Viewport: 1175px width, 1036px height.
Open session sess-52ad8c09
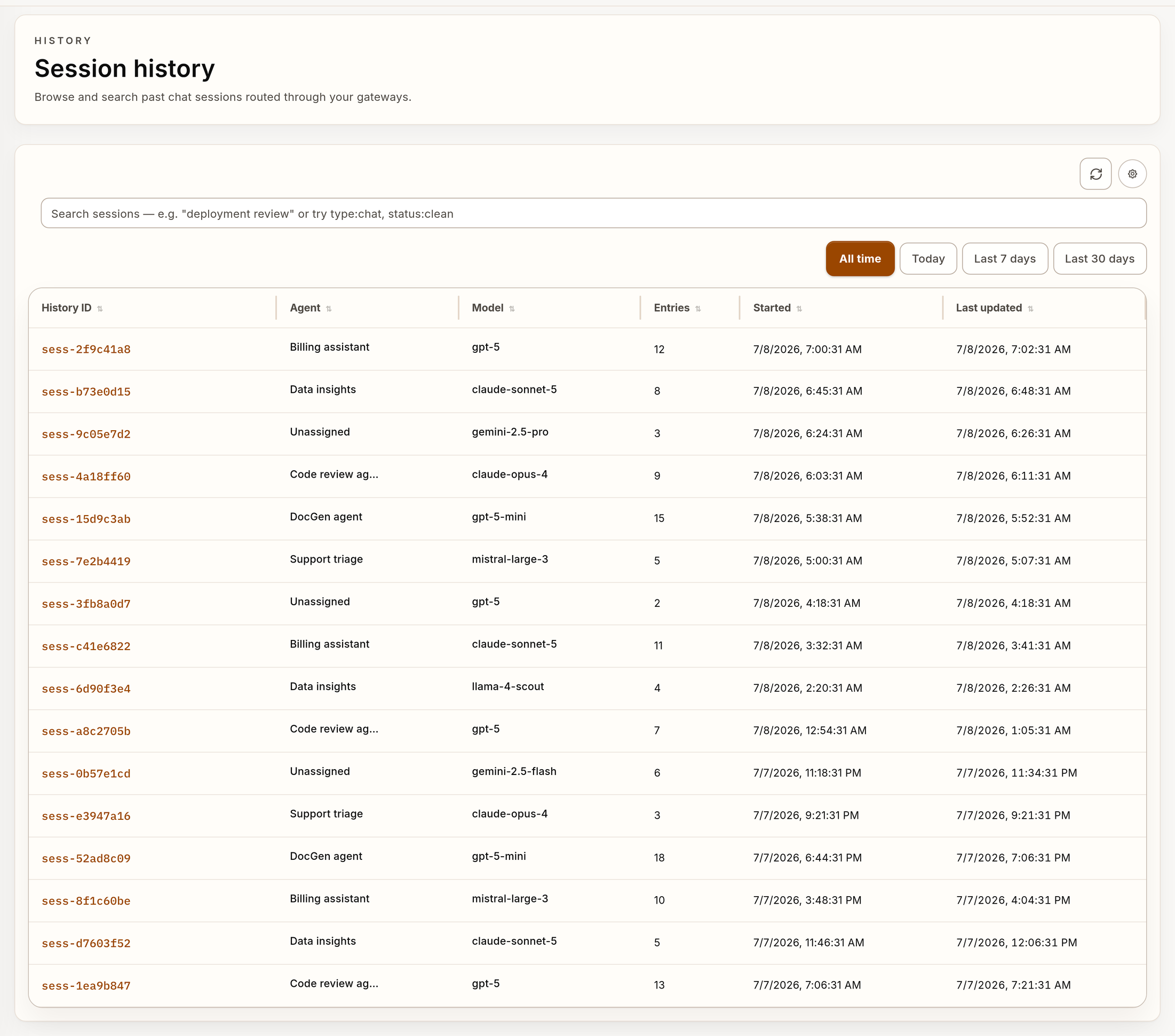point(86,858)
